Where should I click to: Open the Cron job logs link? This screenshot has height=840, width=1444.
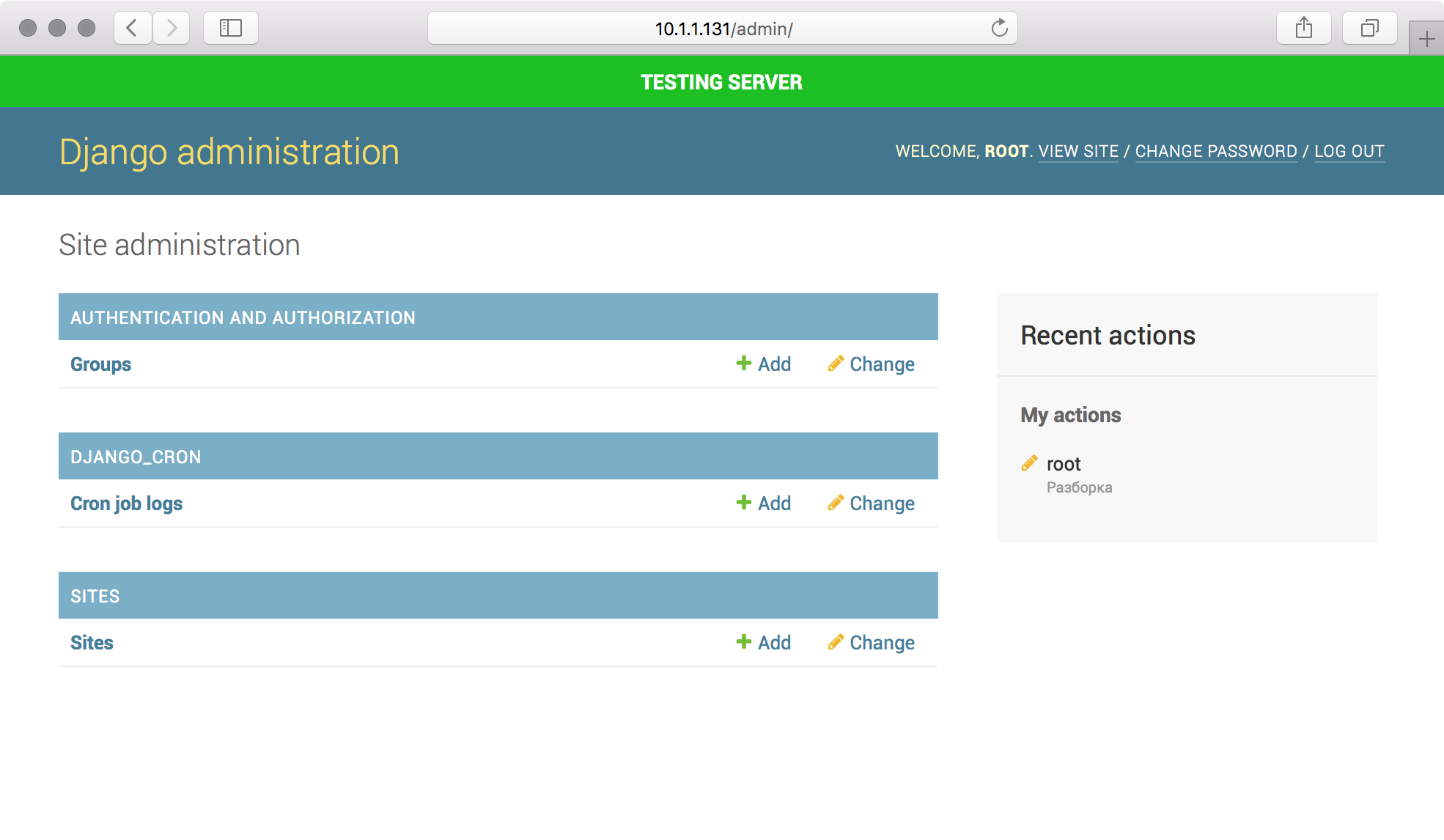(127, 504)
